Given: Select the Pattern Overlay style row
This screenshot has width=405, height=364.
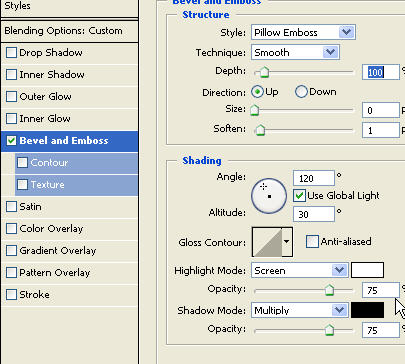Looking at the screenshot, I should [69, 273].
